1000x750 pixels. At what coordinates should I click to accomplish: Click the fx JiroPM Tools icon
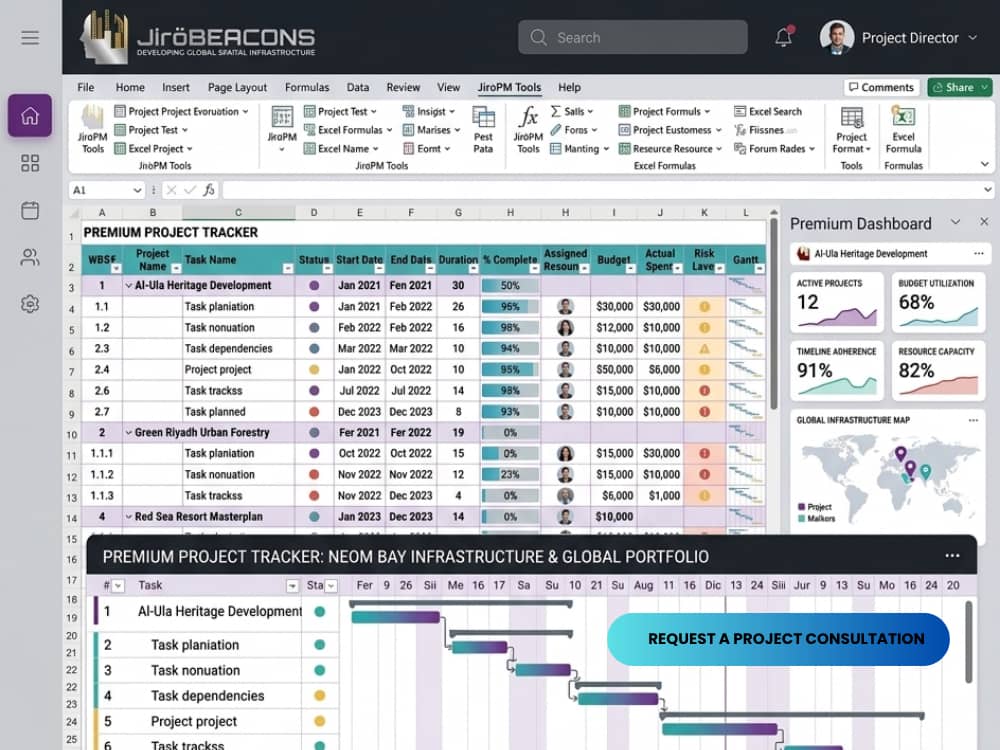[x=528, y=129]
